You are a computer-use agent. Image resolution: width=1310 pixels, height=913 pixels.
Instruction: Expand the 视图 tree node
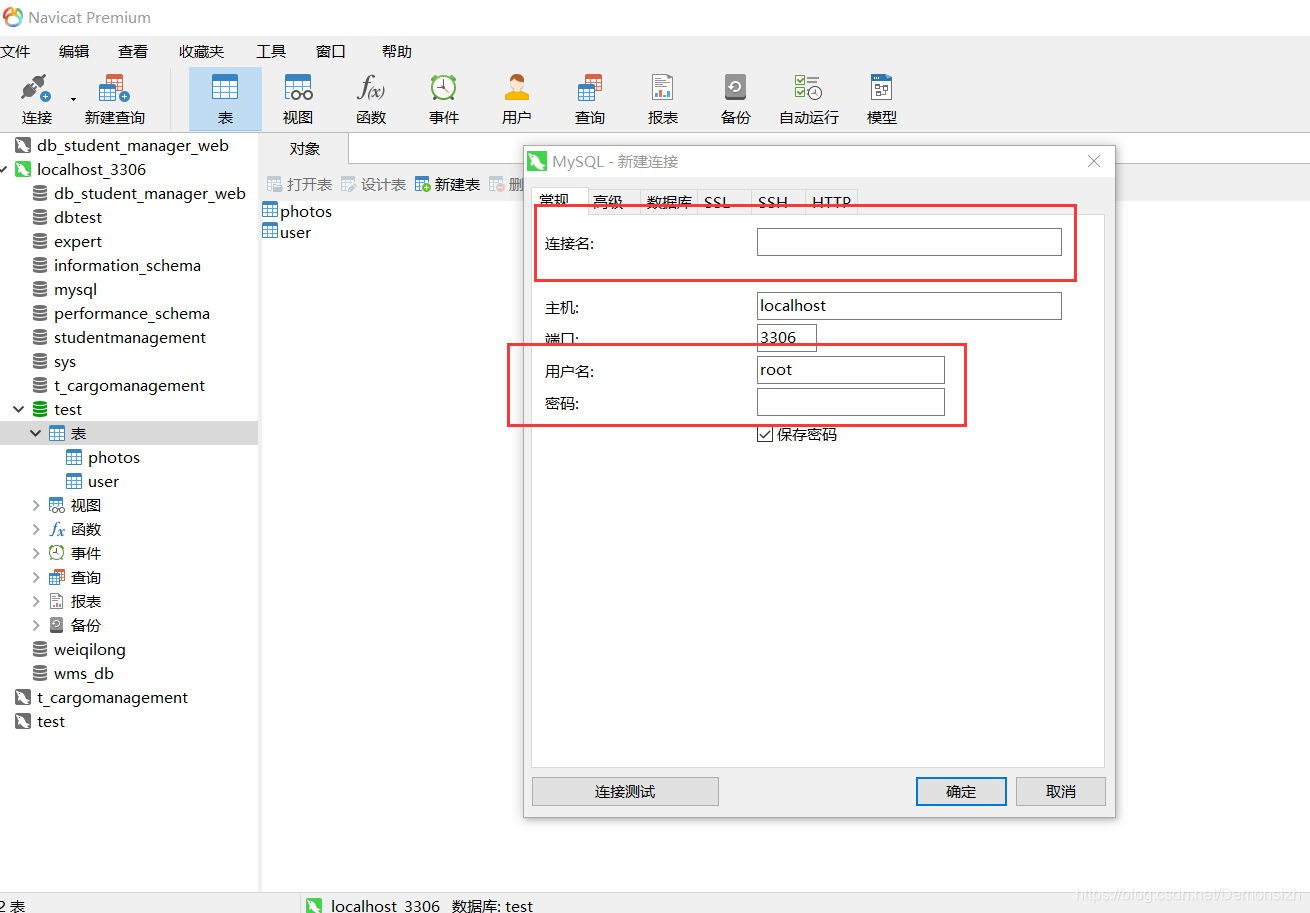pyautogui.click(x=36, y=505)
